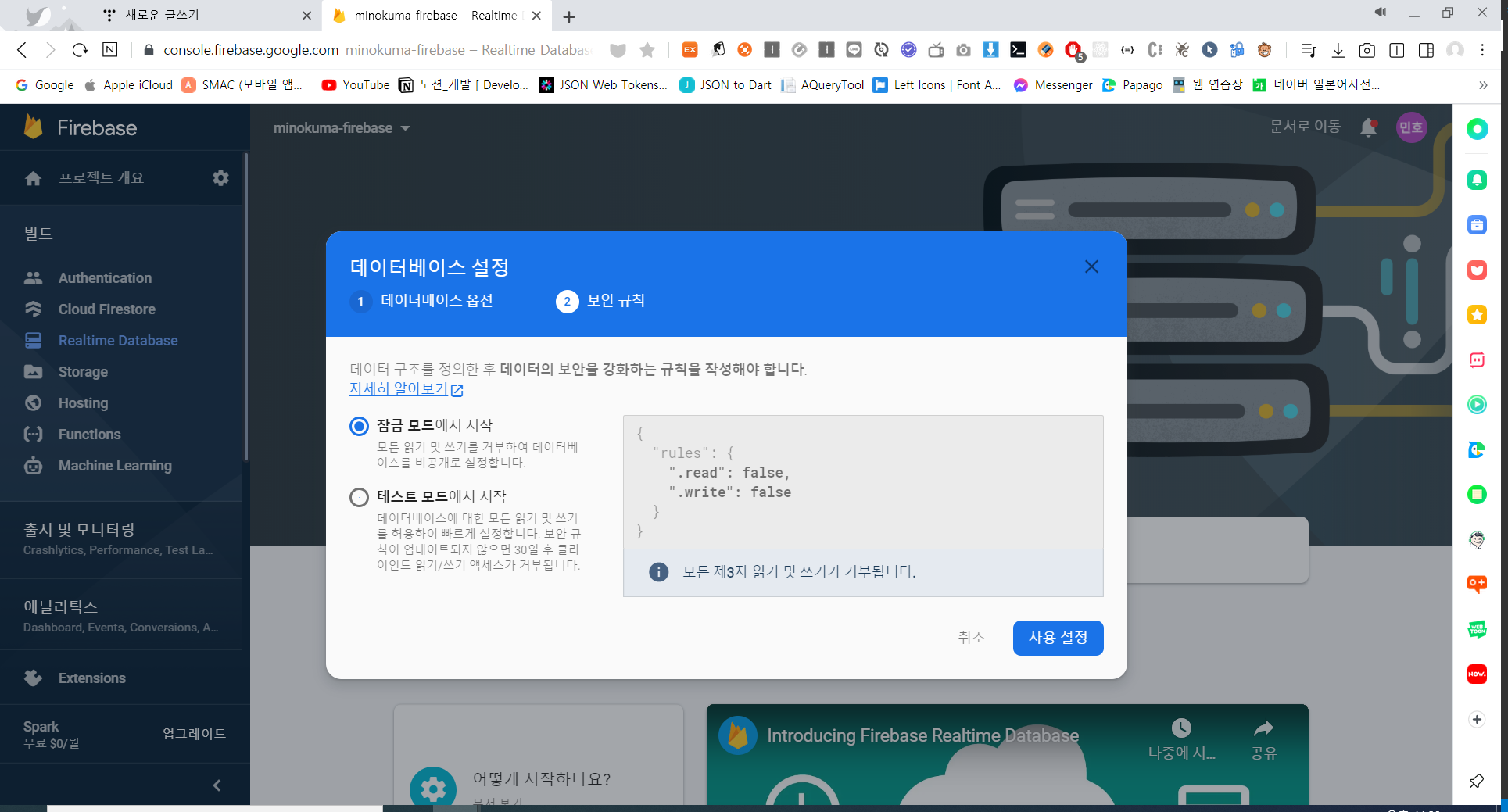This screenshot has width=1508, height=812.
Task: Expand the 애널리틱스 section
Action: point(121,616)
